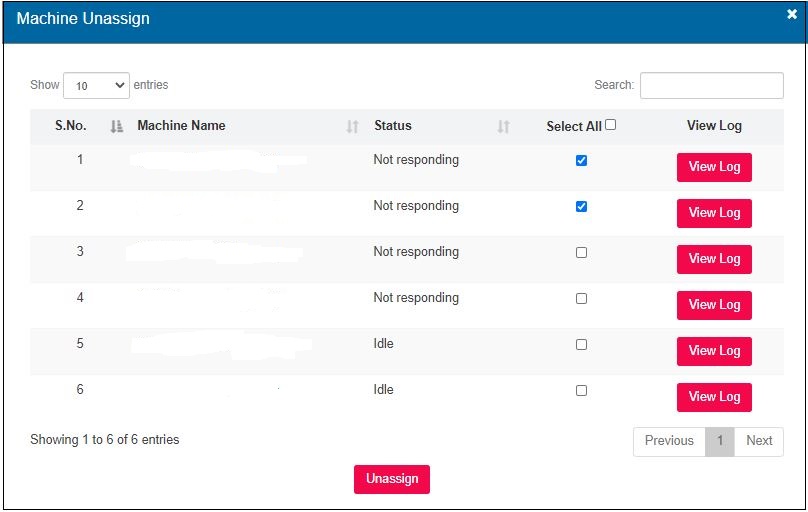Go to the Previous page
The height and width of the screenshot is (512, 808).
pos(669,441)
